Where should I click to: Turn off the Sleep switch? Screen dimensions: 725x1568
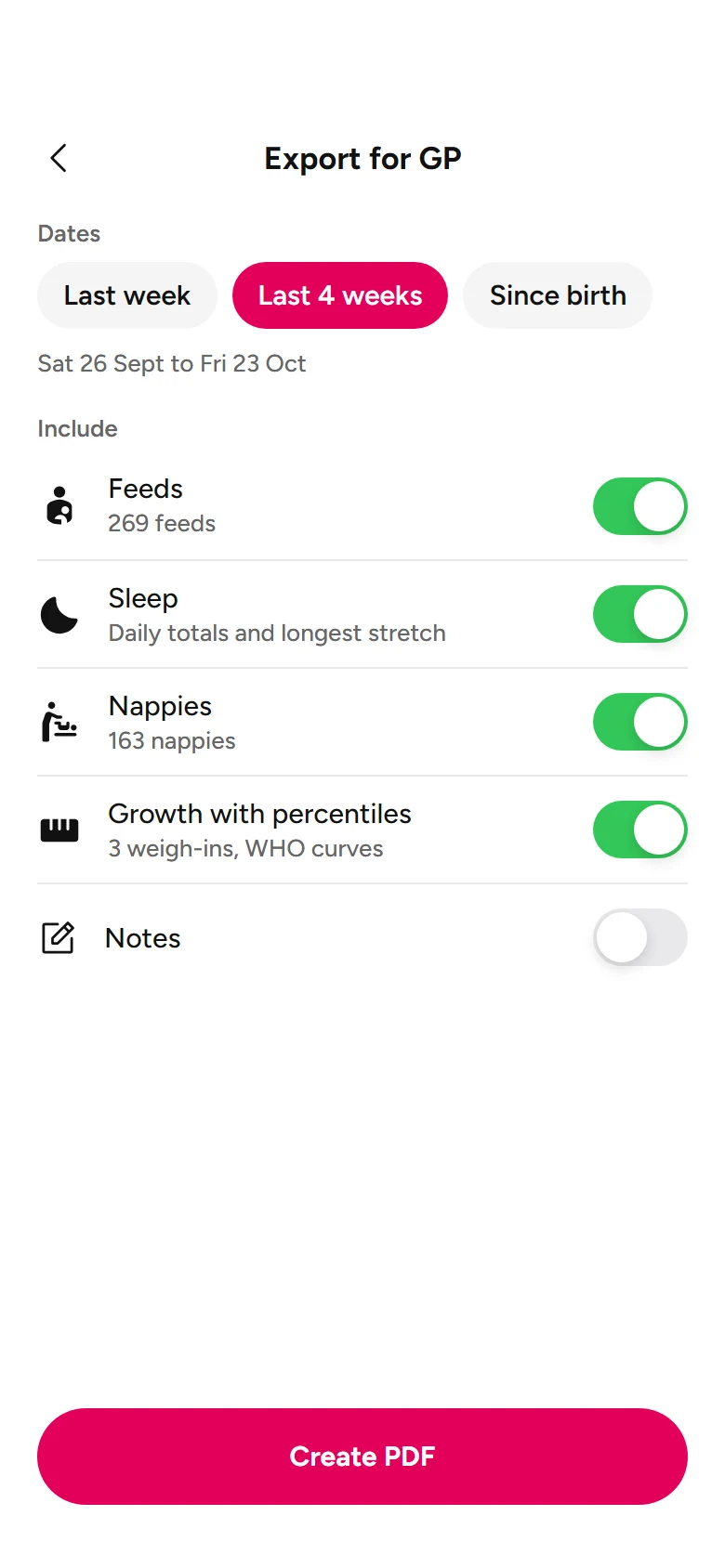click(640, 614)
